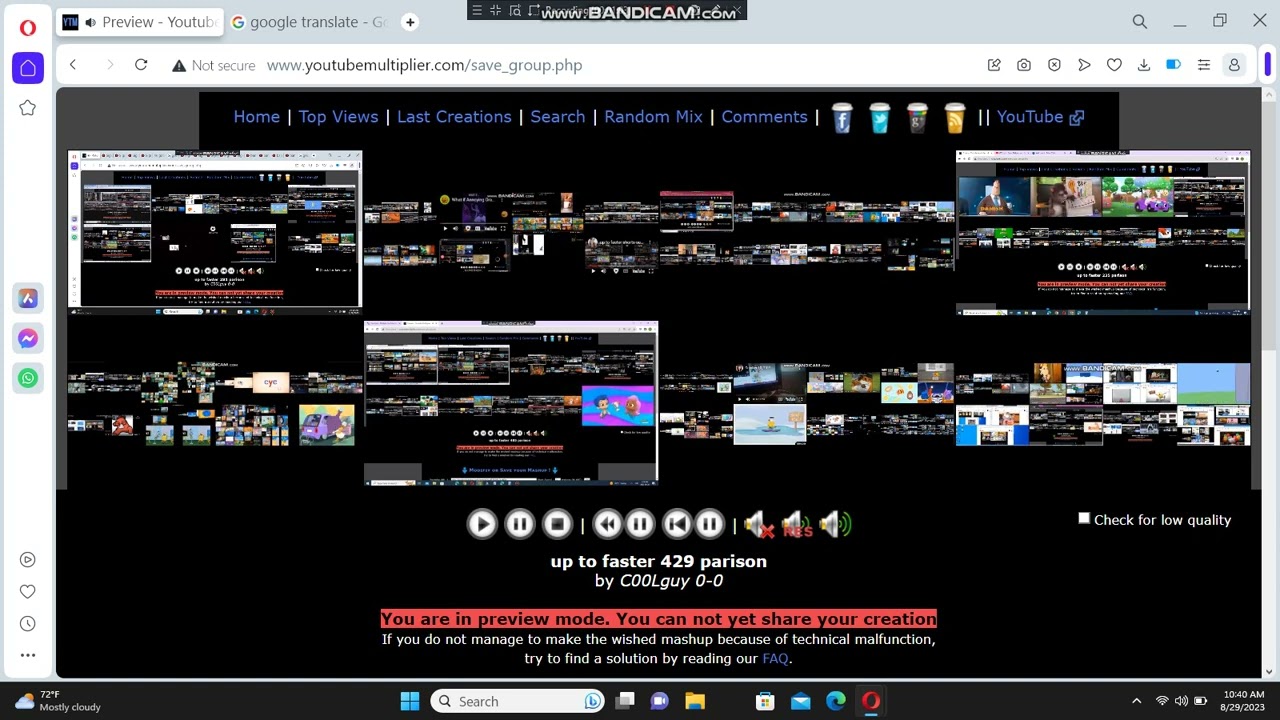Open Messenger in the Opera sidebar
This screenshot has height=720, width=1280.
click(28, 339)
